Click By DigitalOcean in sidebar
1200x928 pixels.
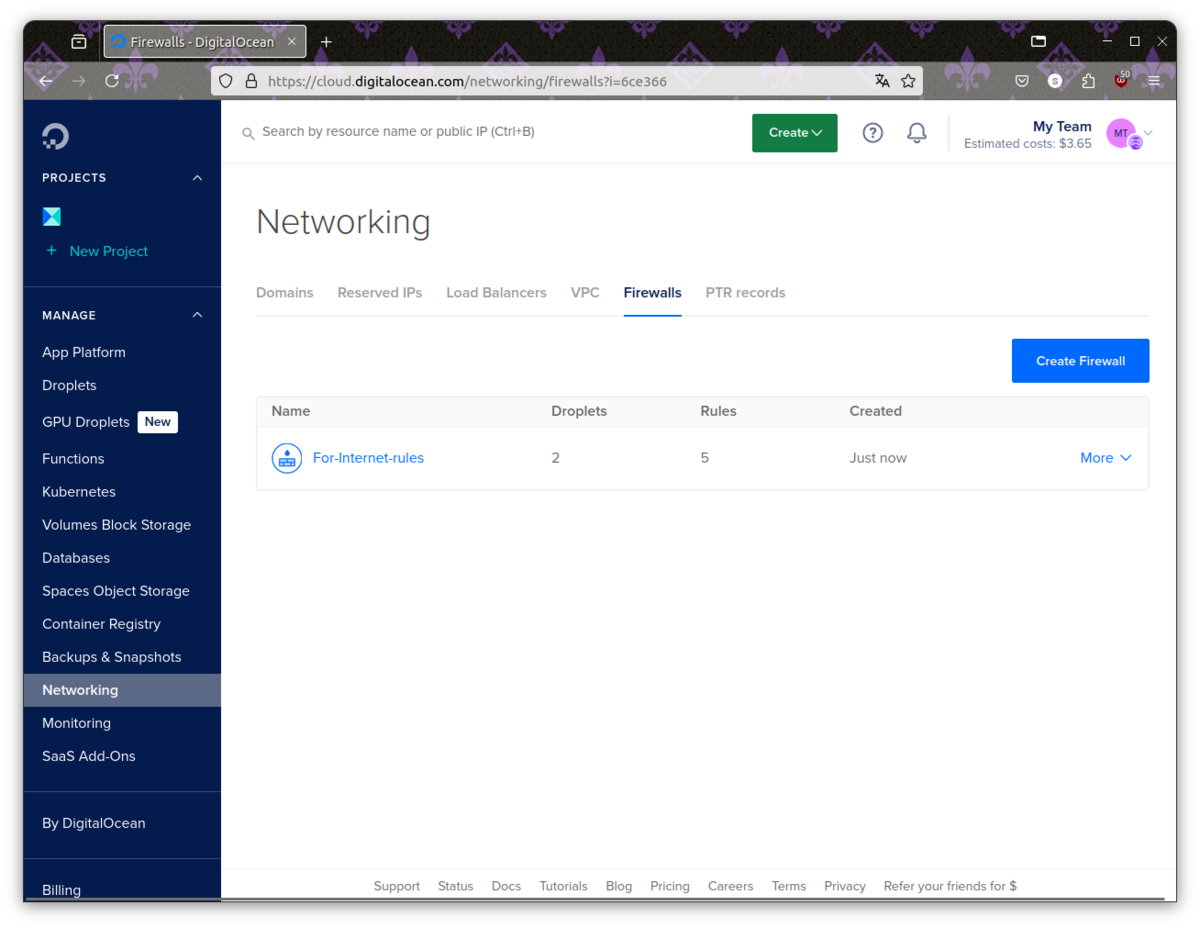tap(94, 823)
